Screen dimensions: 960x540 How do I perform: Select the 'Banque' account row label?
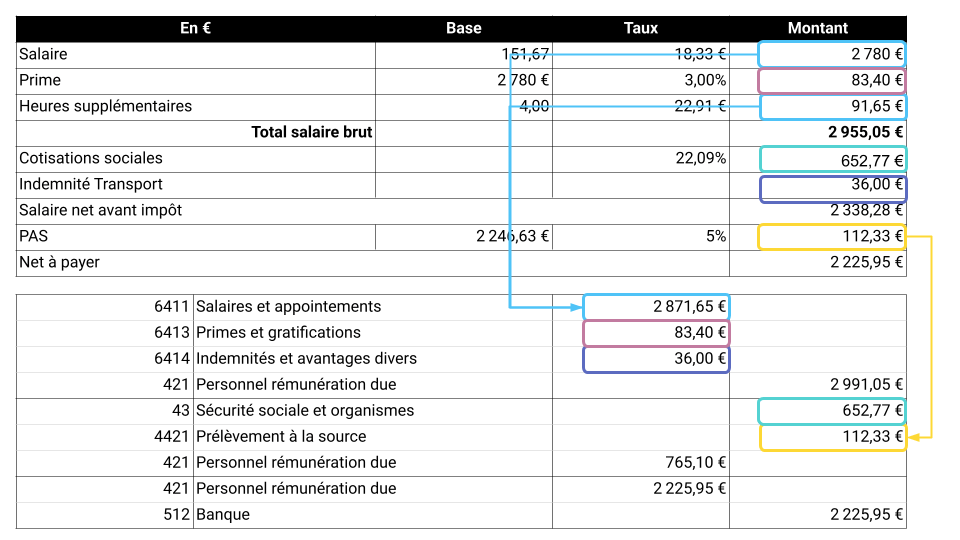pos(223,515)
